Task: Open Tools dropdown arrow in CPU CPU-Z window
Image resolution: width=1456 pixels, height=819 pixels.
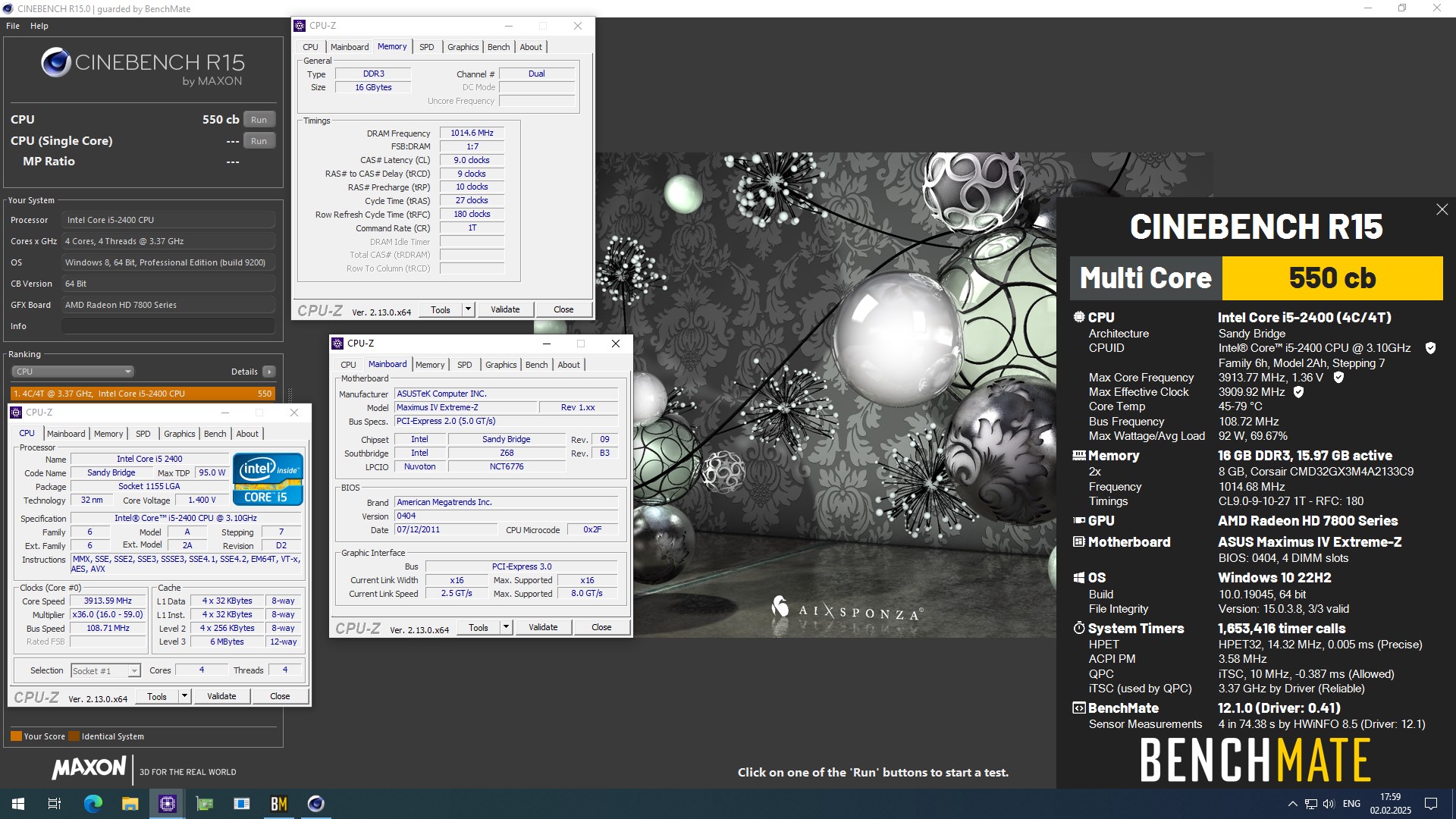Action: point(184,696)
